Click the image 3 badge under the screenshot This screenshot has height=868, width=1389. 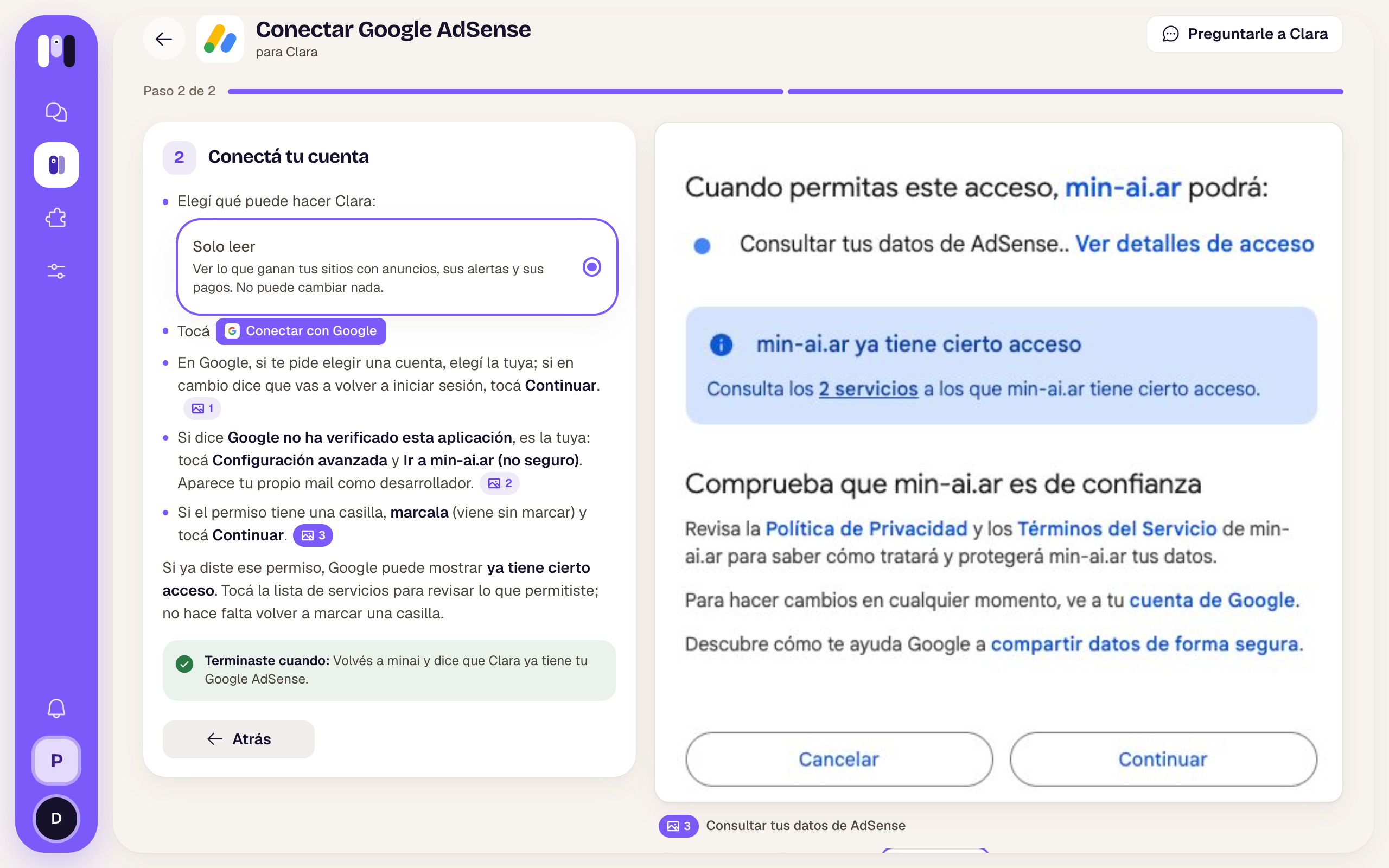tap(678, 826)
